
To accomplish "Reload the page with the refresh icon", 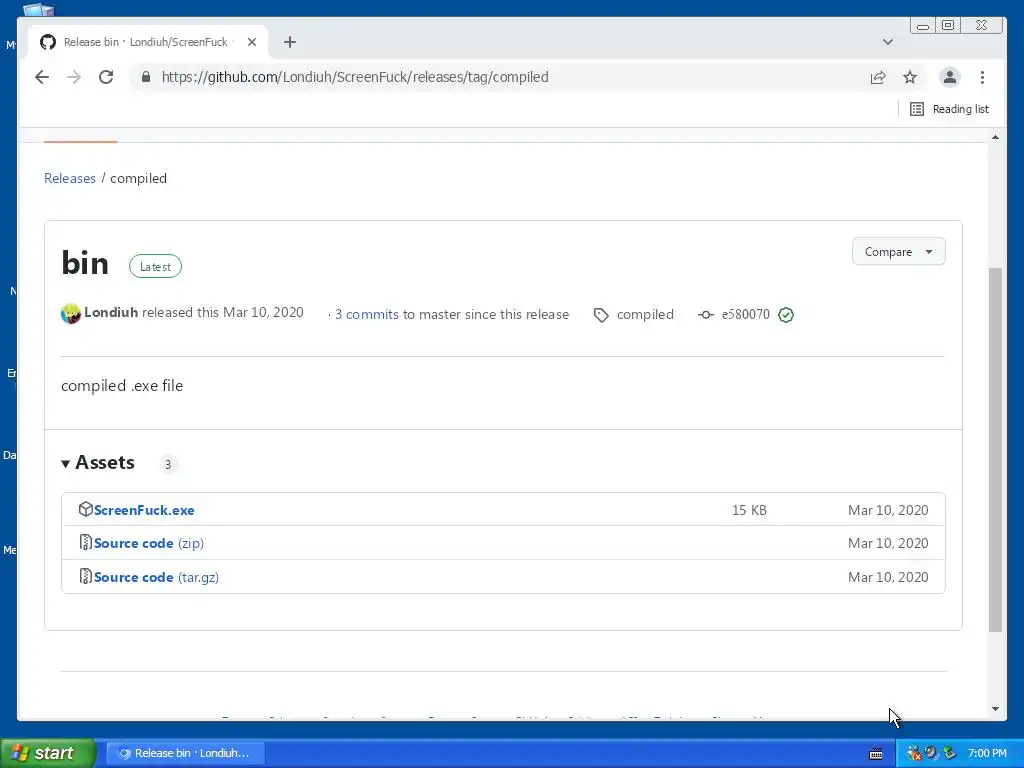I will coord(106,77).
